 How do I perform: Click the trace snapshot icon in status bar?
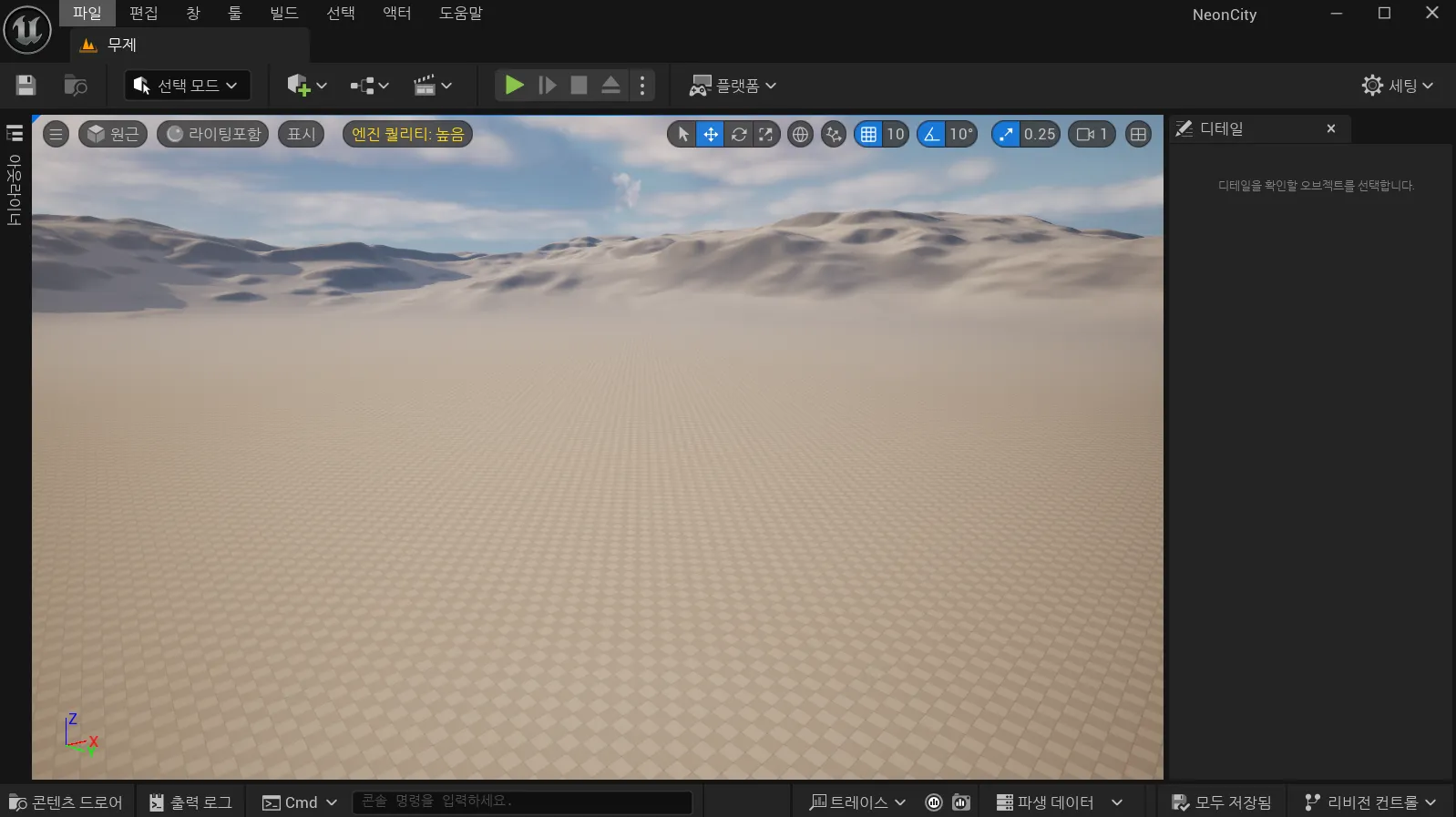[x=961, y=802]
